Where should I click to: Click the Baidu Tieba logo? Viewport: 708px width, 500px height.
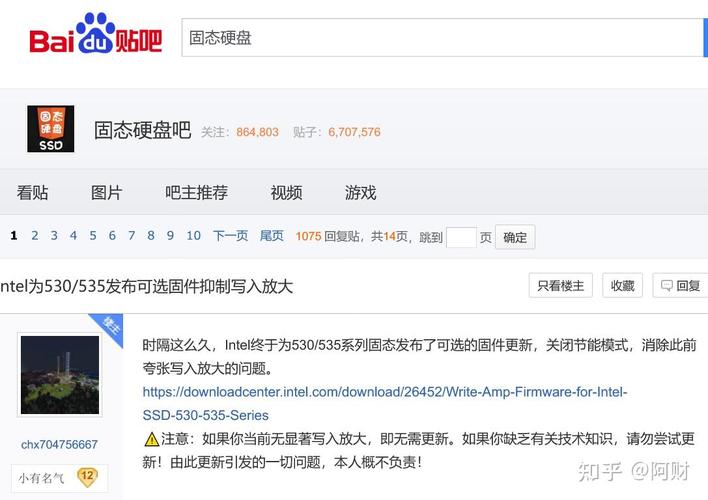pyautogui.click(x=96, y=33)
